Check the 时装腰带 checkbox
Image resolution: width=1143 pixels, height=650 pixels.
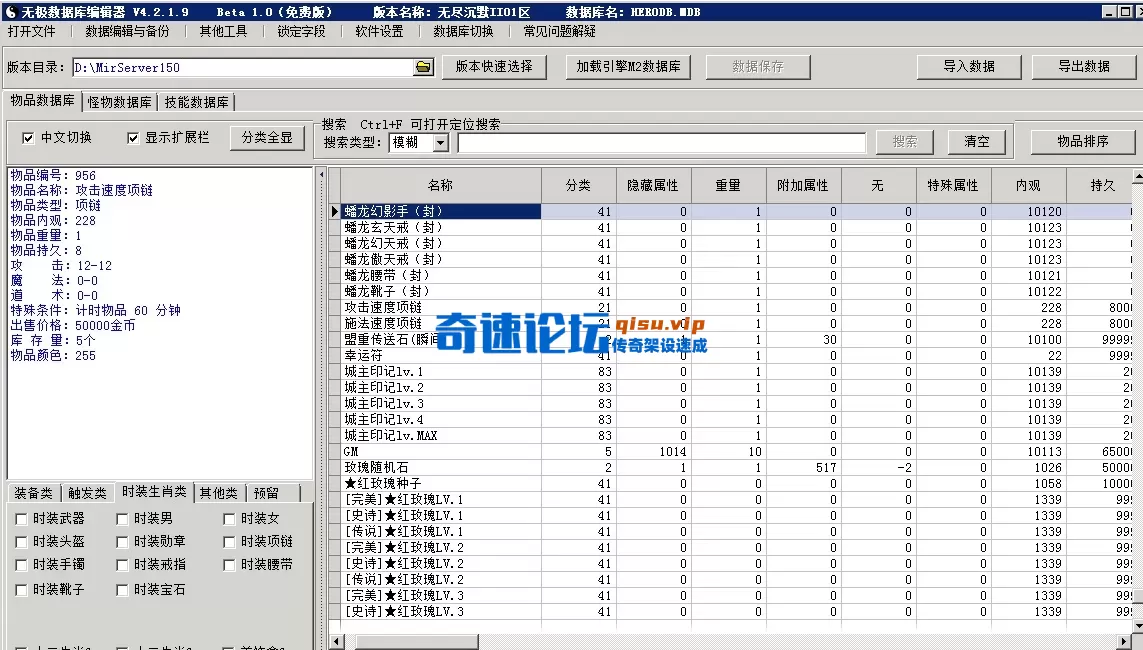click(x=229, y=565)
